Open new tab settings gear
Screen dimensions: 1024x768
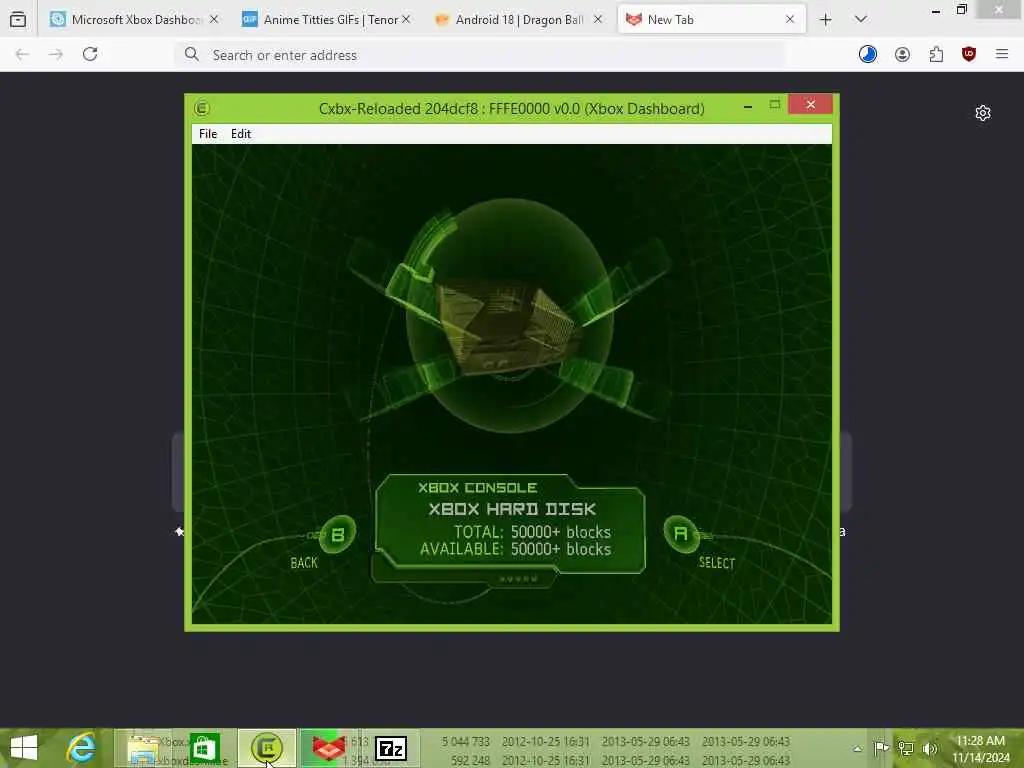tap(982, 113)
